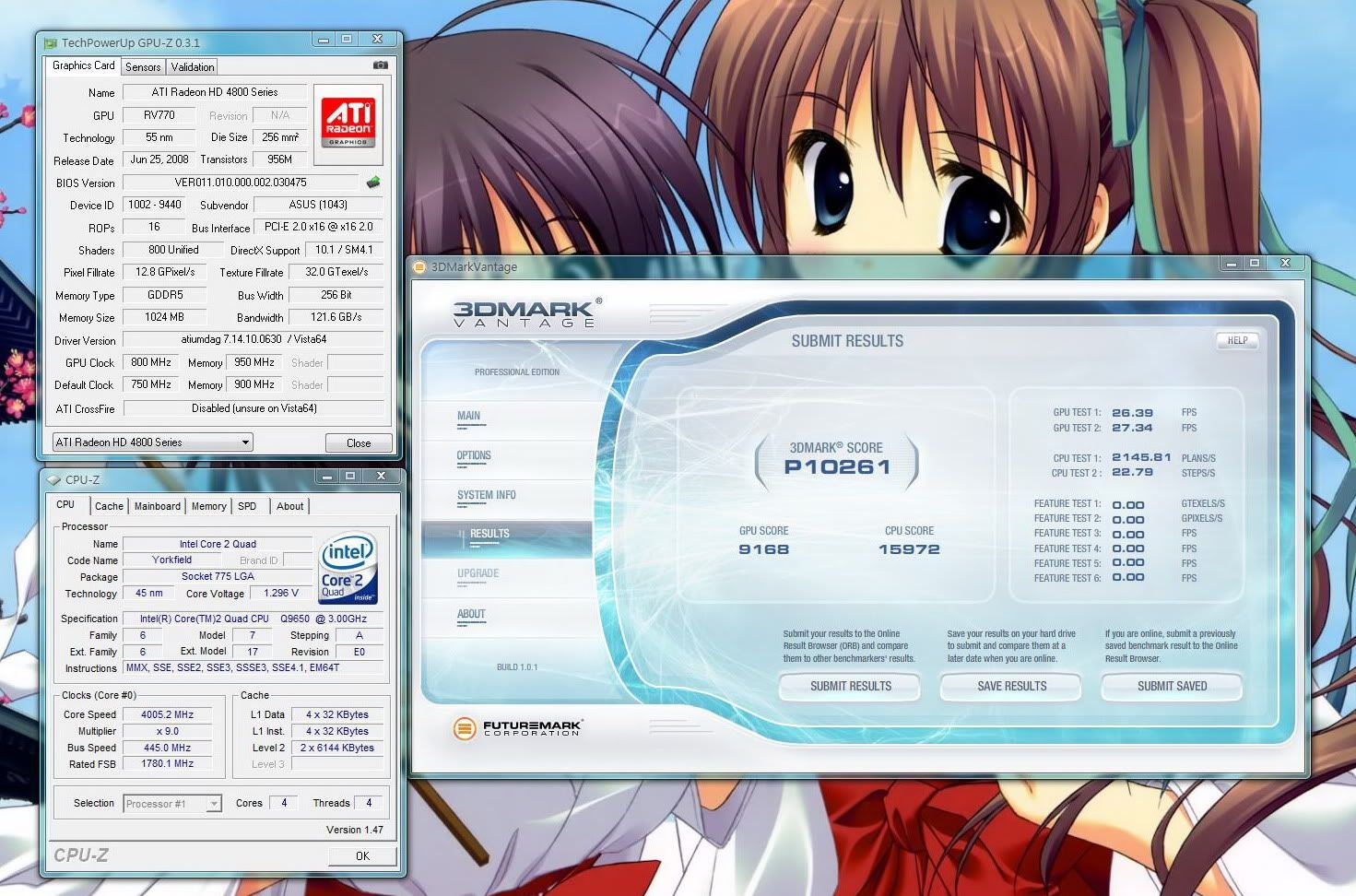Click the Futuremark Corporation logo
This screenshot has height=896, width=1356.
pyautogui.click(x=516, y=728)
